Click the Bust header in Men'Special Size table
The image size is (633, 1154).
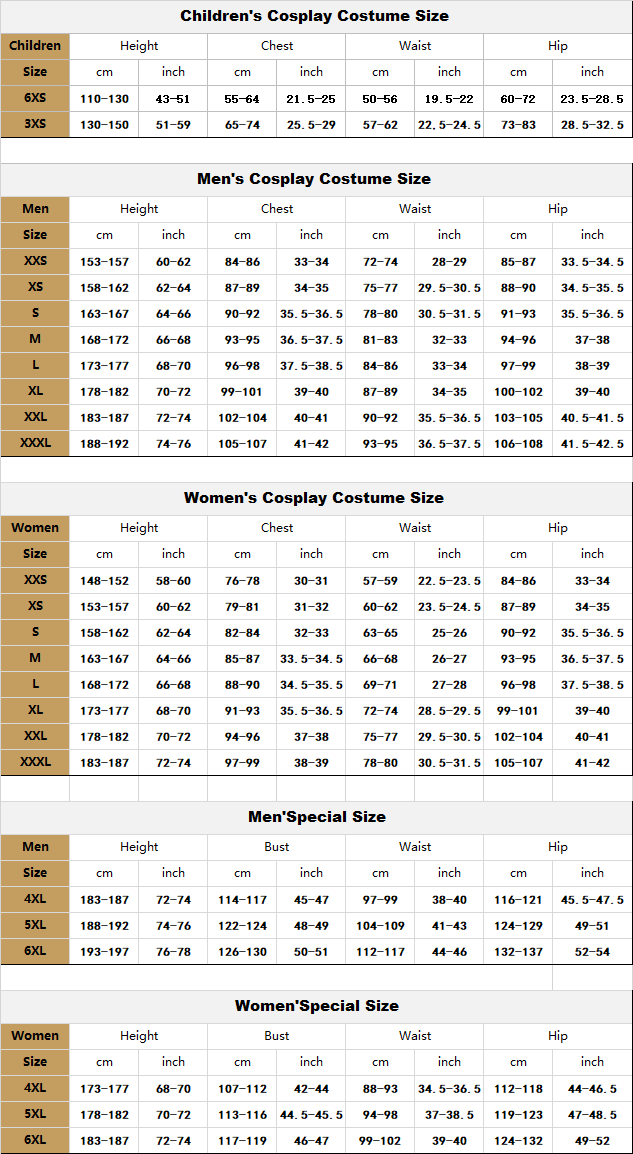pos(277,847)
